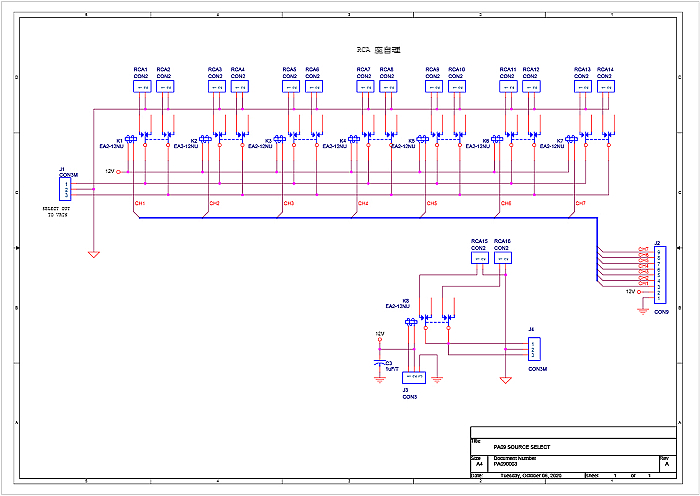Select the CH4 net label
This screenshot has width=700, height=496.
(x=362, y=203)
